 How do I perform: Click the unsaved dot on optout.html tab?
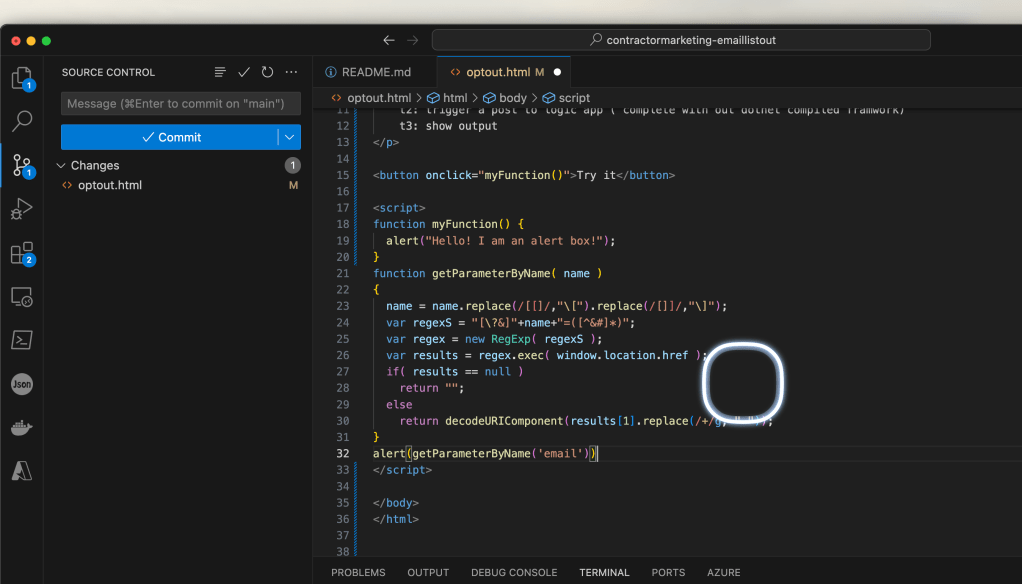pos(557,72)
